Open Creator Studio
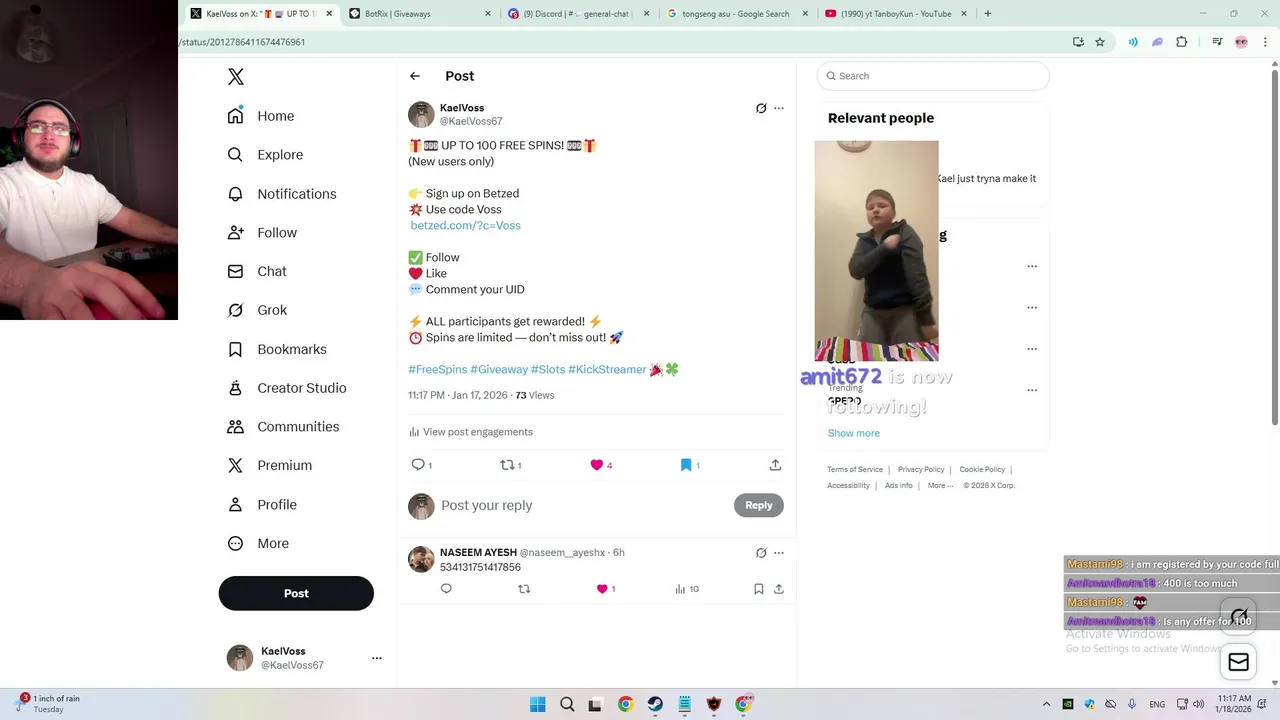This screenshot has width=1280, height=720. (x=287, y=388)
